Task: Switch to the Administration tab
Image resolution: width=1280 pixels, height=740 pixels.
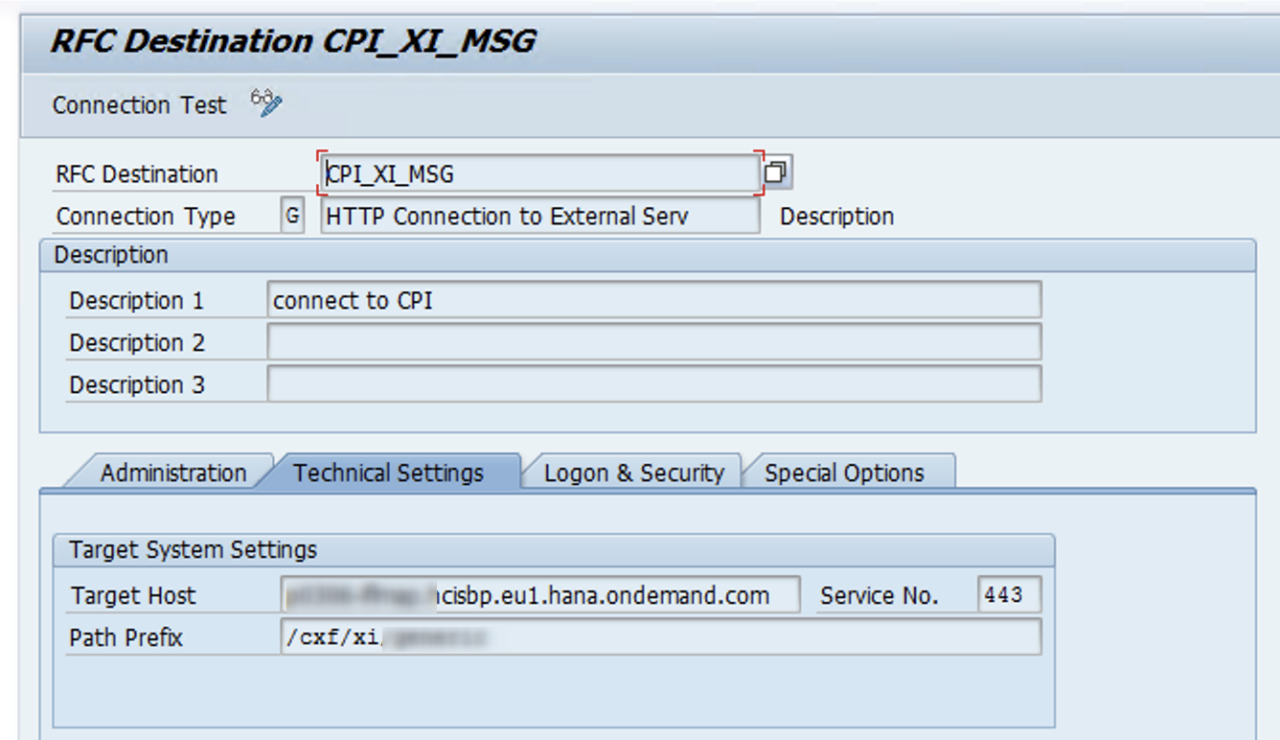Action: click(173, 473)
